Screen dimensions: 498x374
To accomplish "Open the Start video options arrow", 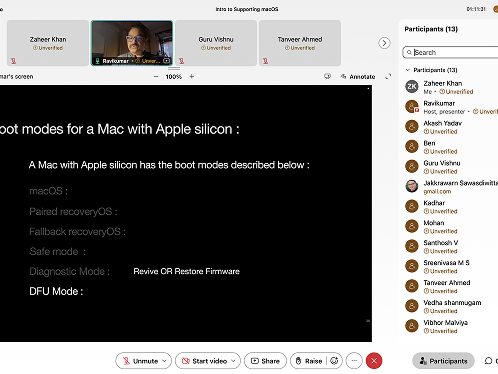I will 233,361.
